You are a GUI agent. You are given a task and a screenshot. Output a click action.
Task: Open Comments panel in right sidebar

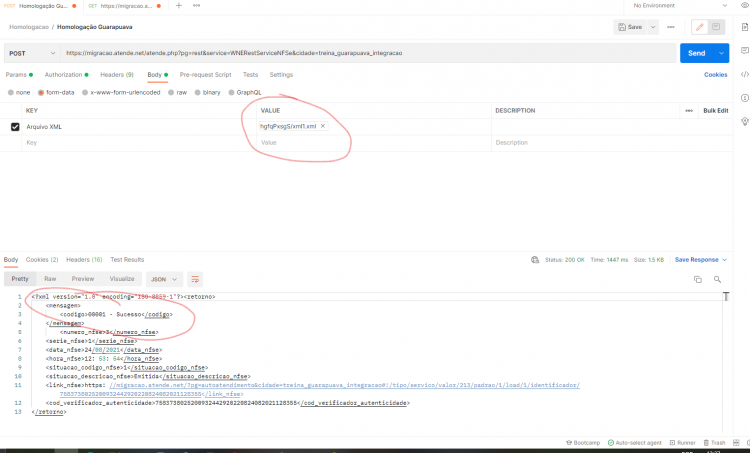click(x=745, y=51)
